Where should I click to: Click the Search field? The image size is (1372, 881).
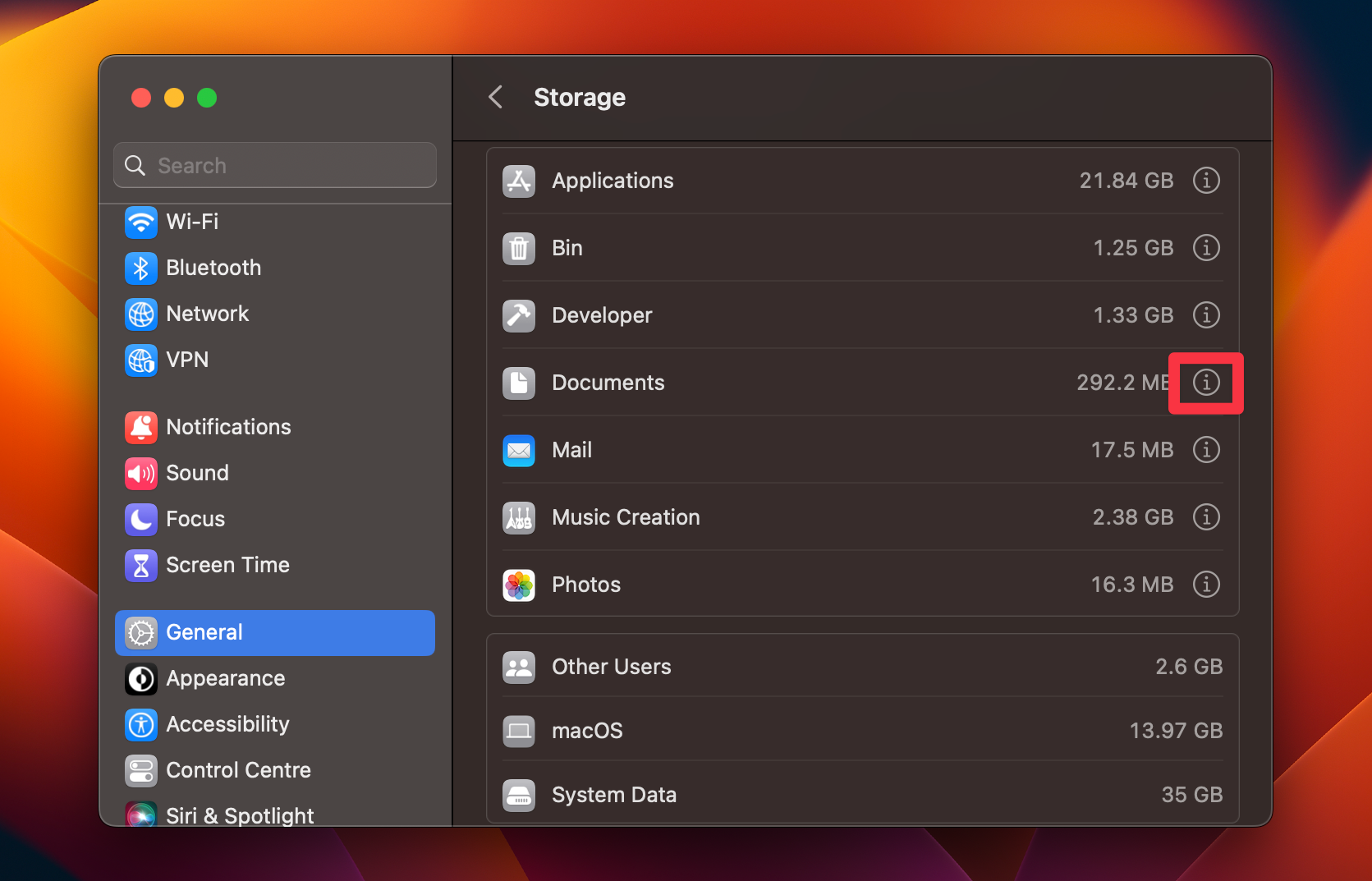pos(274,164)
